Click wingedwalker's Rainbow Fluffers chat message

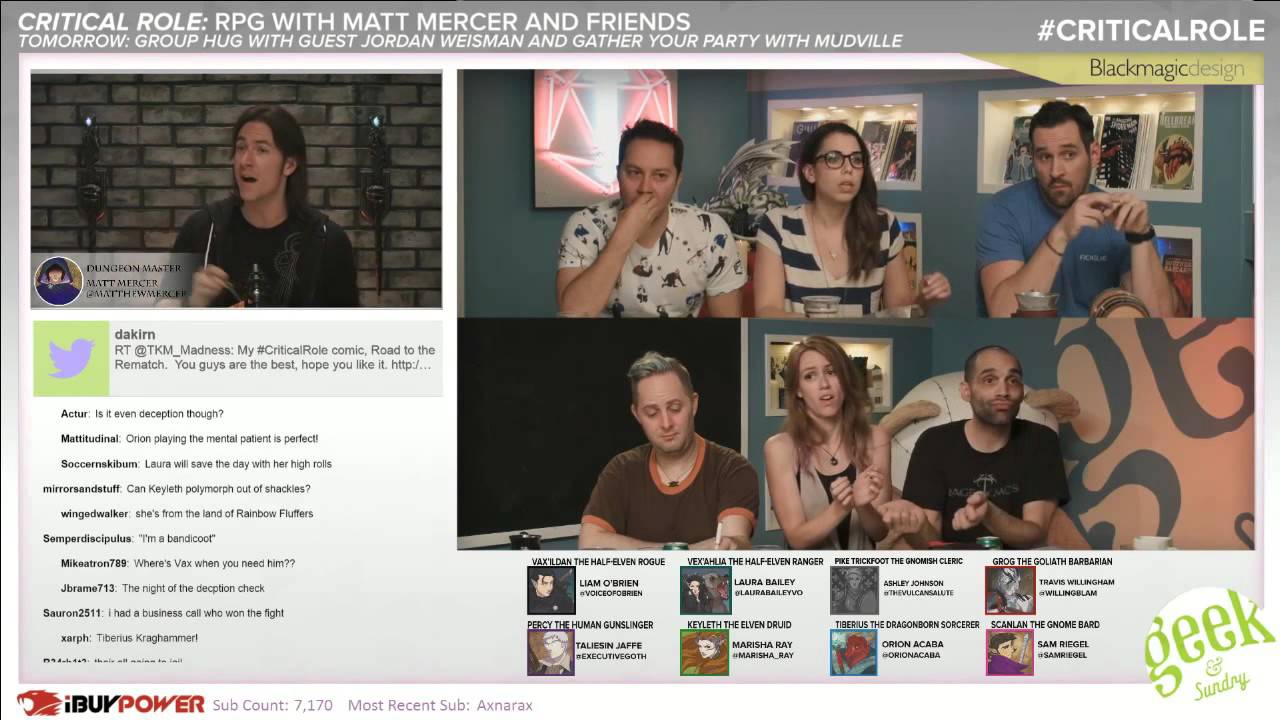[187, 514]
